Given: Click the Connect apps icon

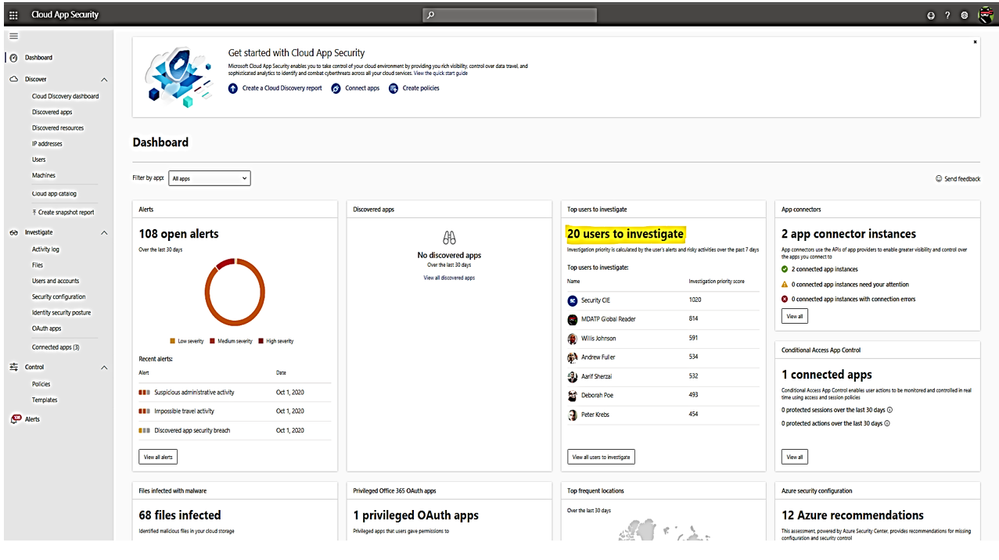Looking at the screenshot, I should 336,89.
